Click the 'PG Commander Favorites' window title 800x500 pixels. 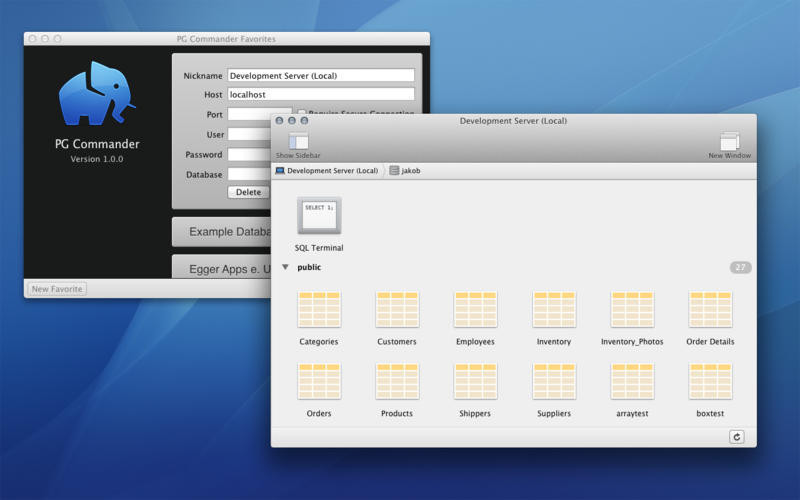coord(226,39)
